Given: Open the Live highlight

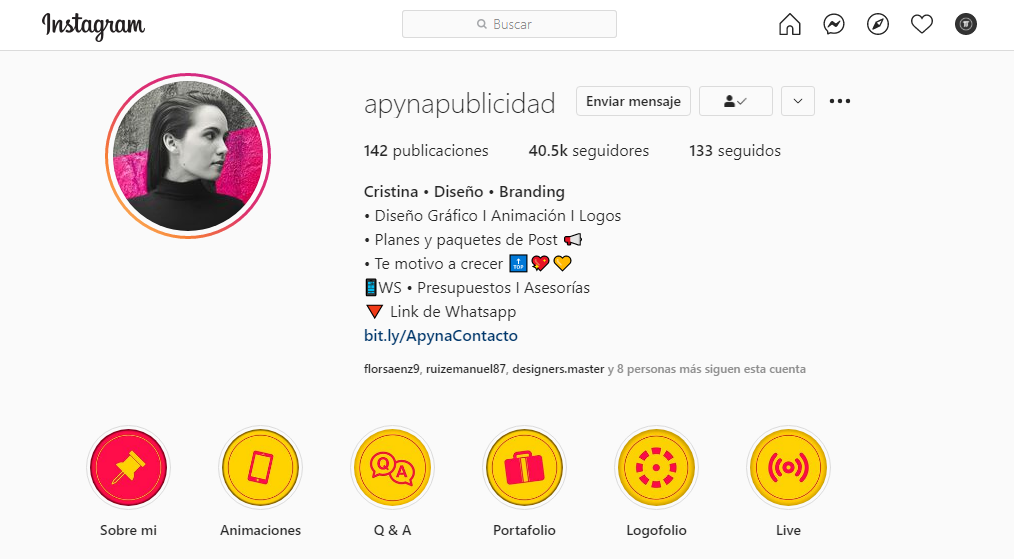Looking at the screenshot, I should tap(788, 467).
